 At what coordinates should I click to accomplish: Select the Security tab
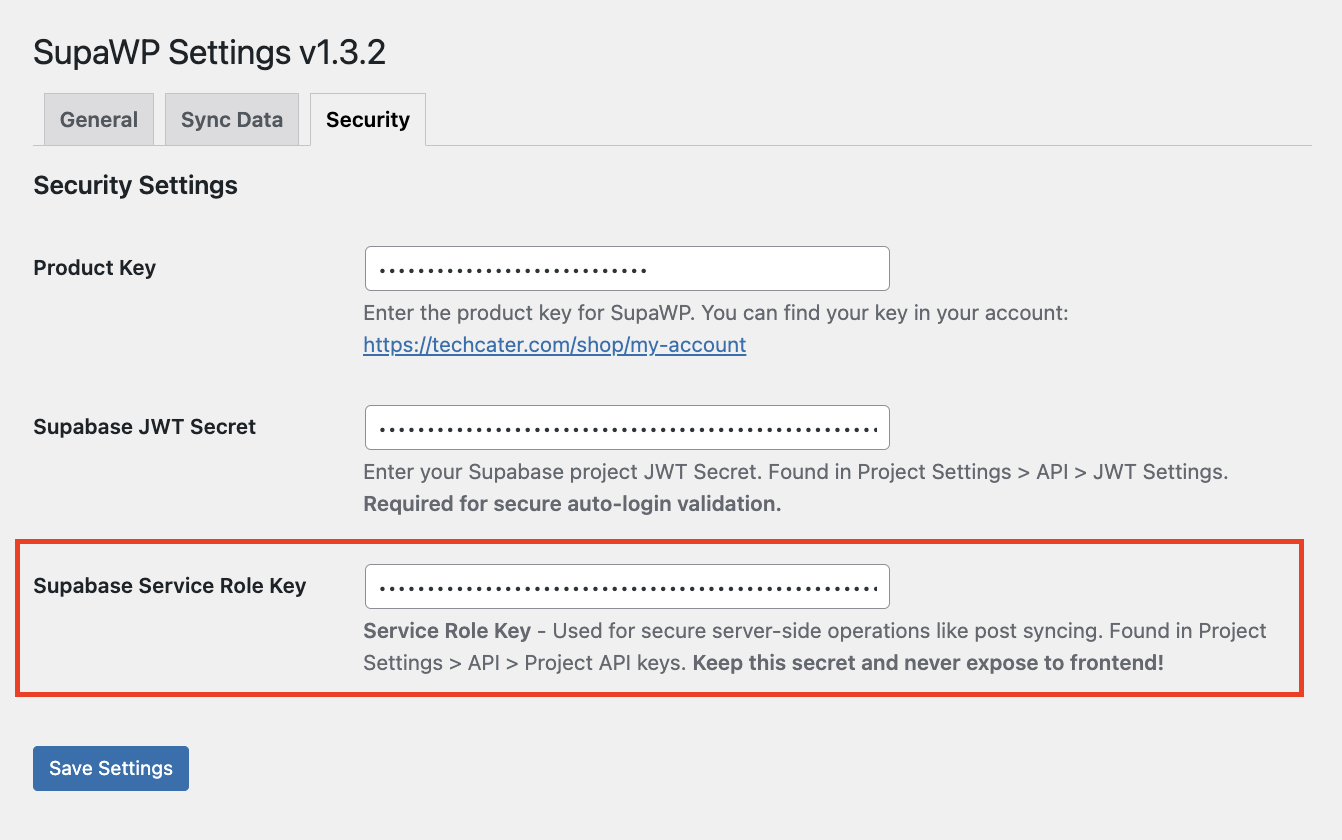click(x=367, y=120)
